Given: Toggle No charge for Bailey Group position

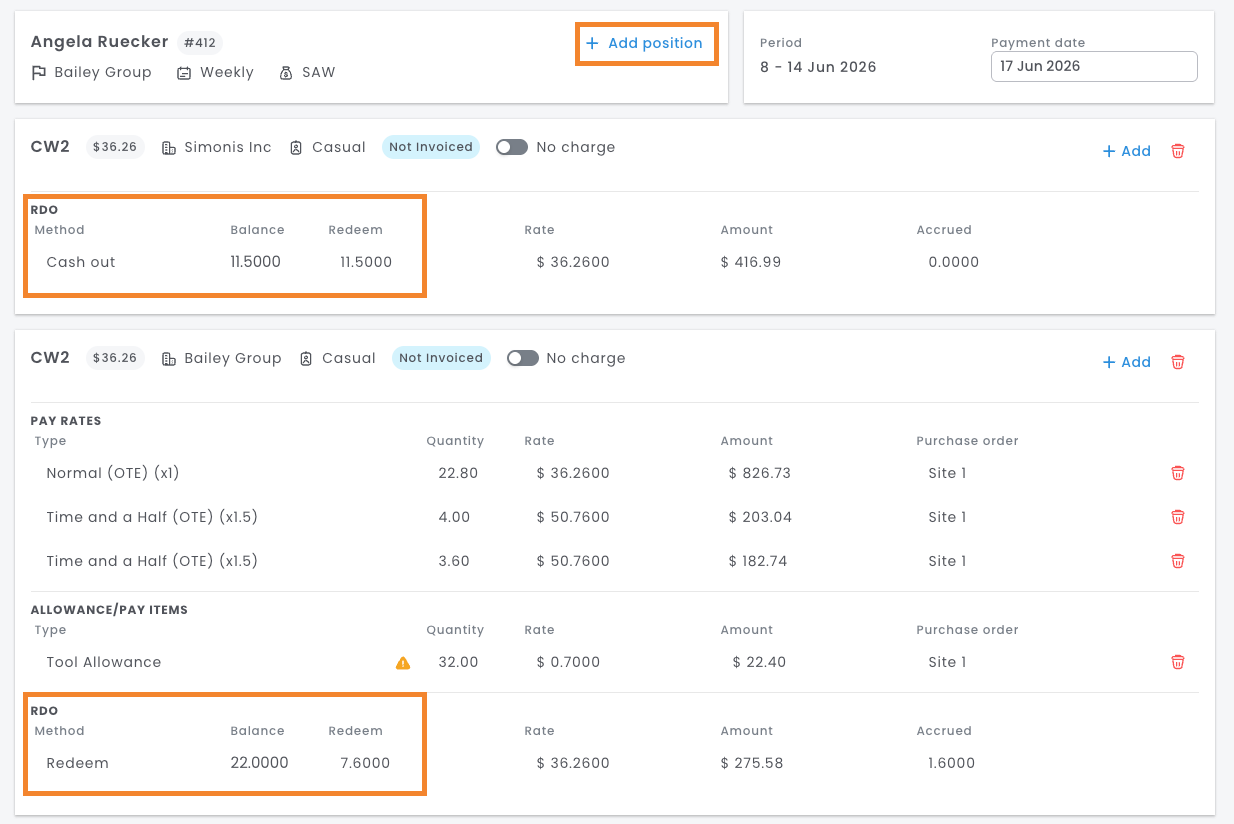Looking at the screenshot, I should pyautogui.click(x=522, y=358).
